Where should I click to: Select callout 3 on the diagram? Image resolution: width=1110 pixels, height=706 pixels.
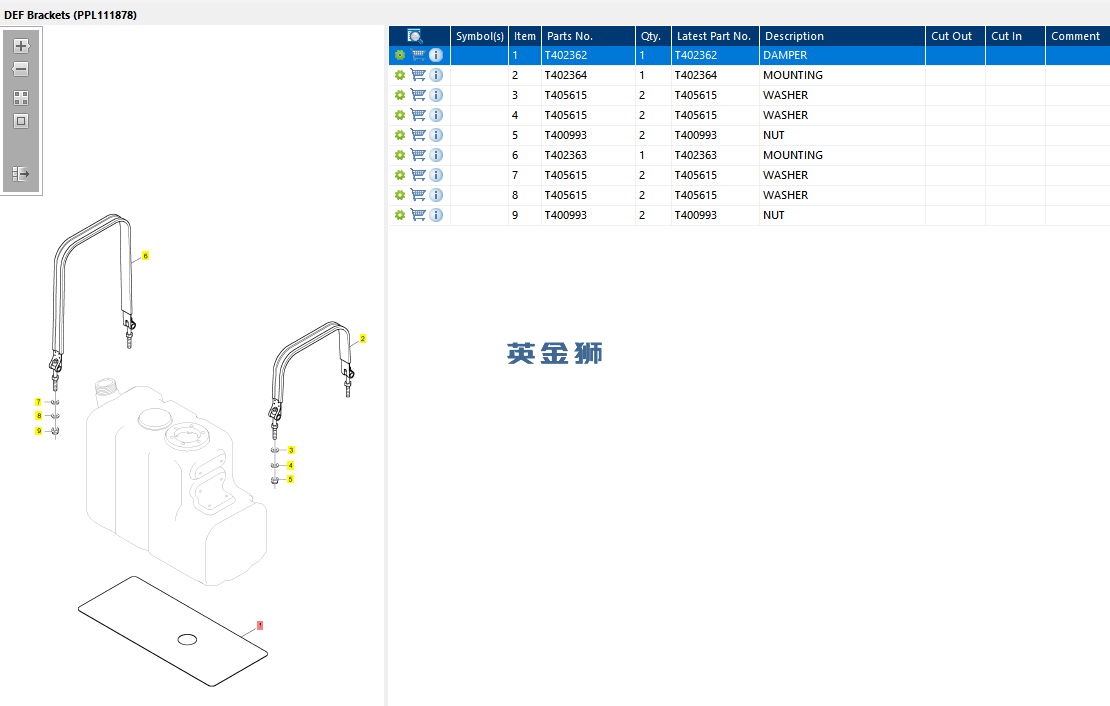[291, 450]
